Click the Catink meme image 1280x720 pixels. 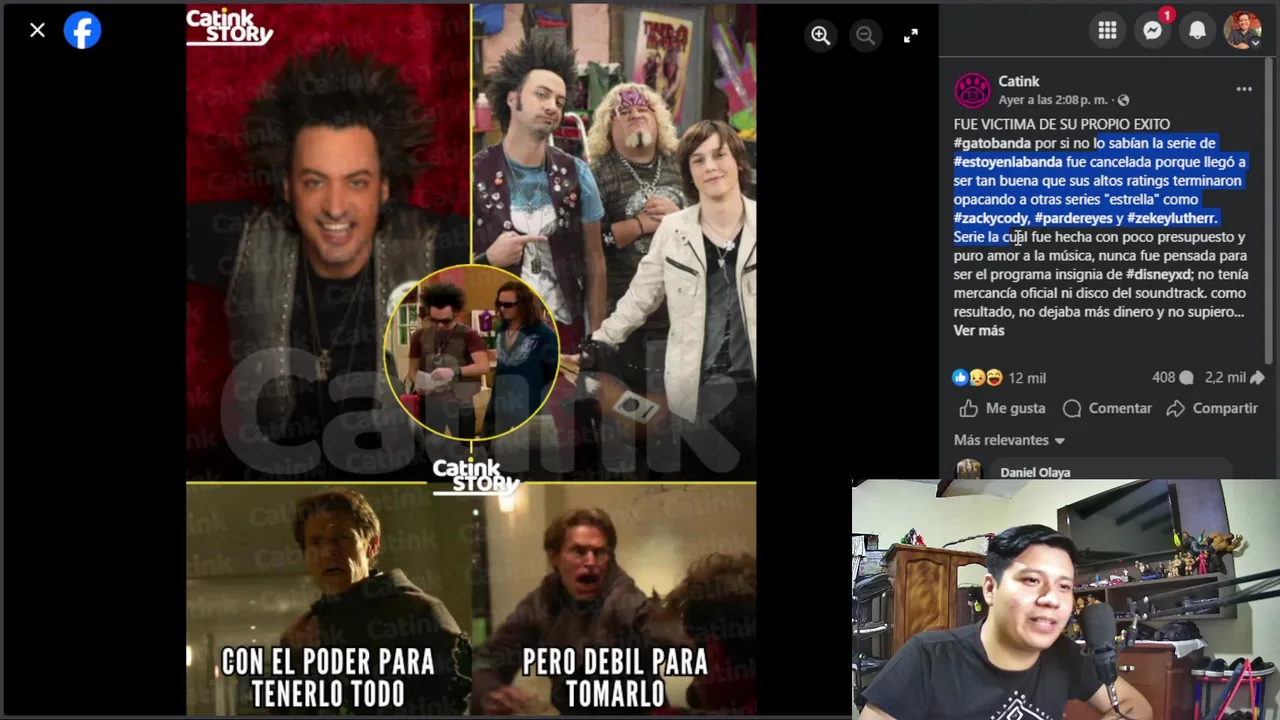(471, 360)
